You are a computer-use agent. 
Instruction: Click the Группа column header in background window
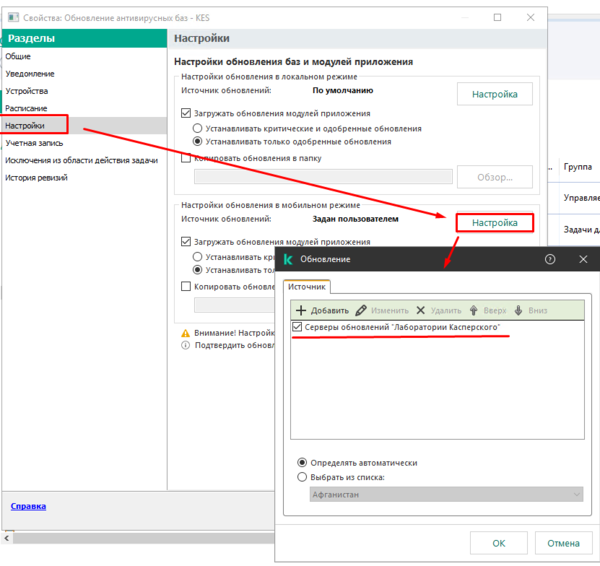pos(577,167)
